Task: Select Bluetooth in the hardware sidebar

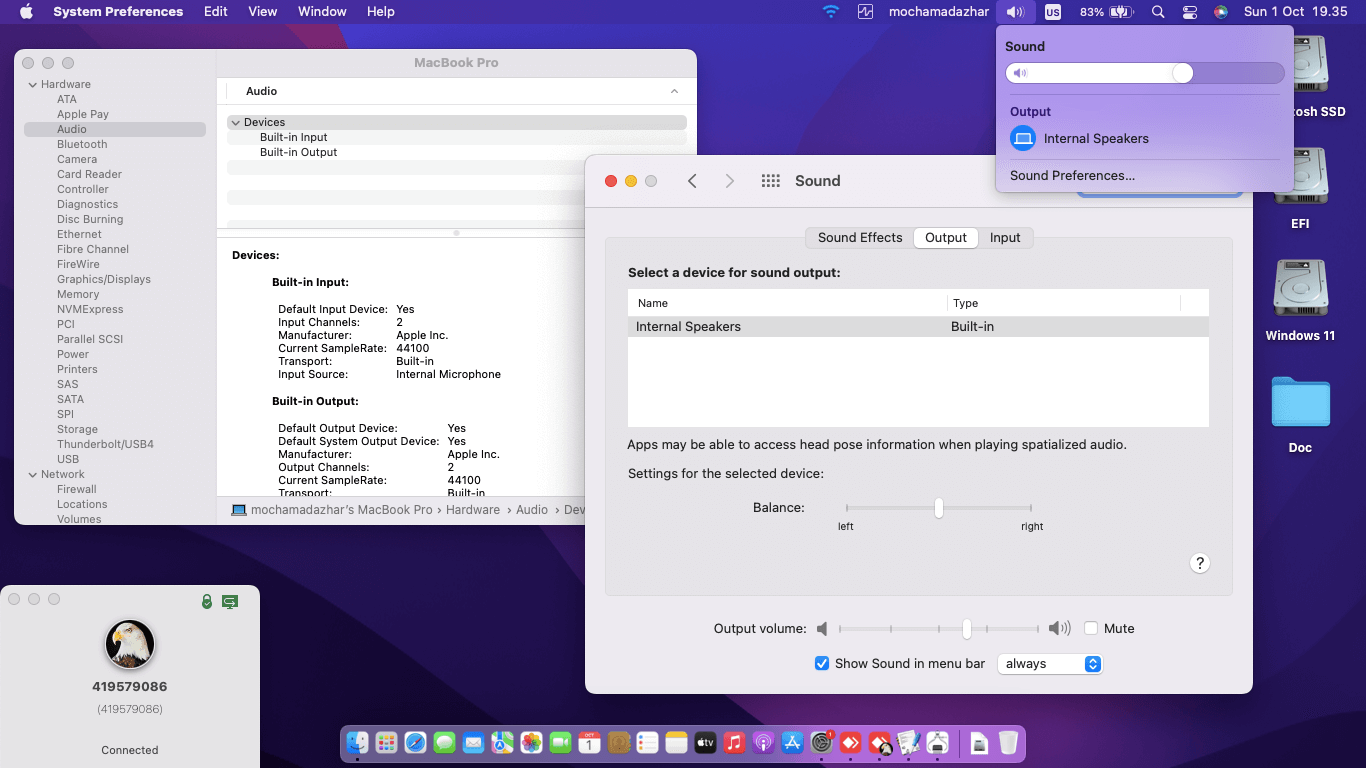Action: click(x=82, y=144)
